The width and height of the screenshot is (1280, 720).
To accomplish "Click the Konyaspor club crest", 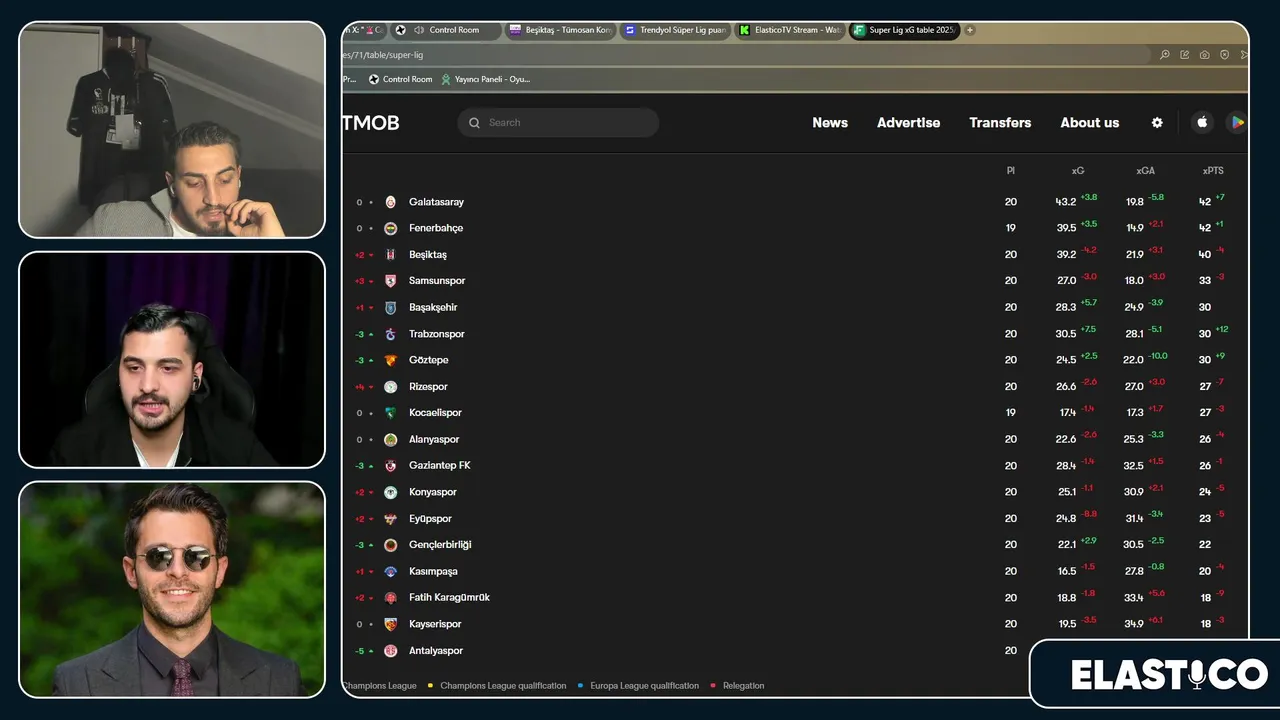I will (391, 492).
